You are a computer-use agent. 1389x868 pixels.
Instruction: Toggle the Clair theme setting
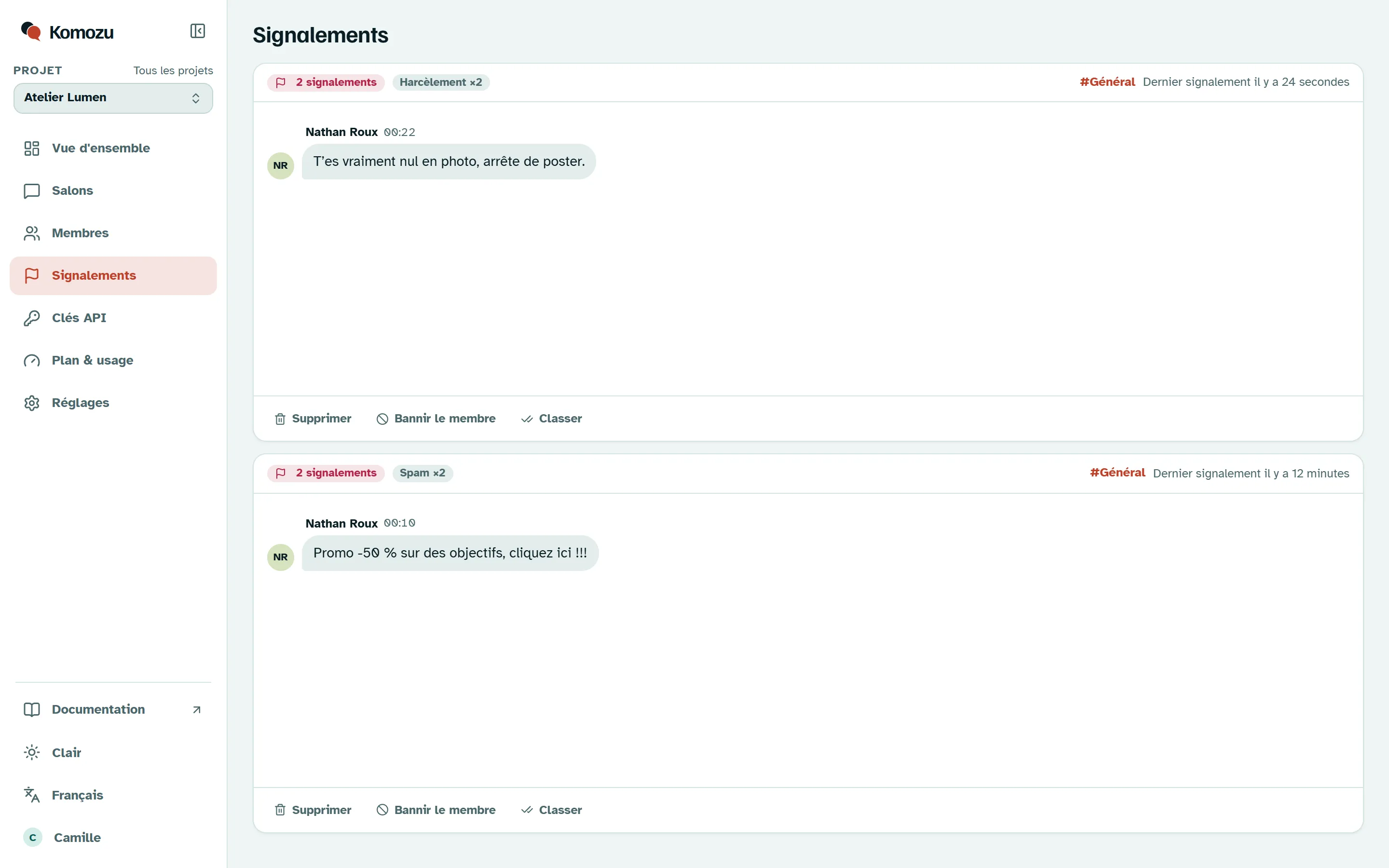click(113, 753)
